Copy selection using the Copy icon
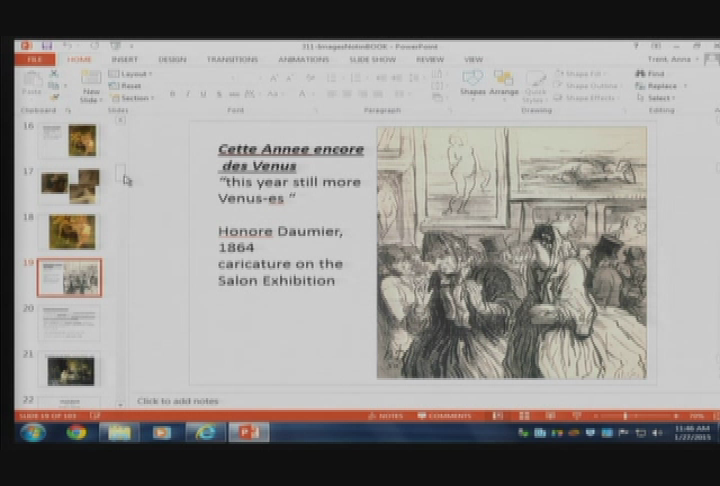Screen dimensions: 720x486 pyautogui.click(x=54, y=85)
